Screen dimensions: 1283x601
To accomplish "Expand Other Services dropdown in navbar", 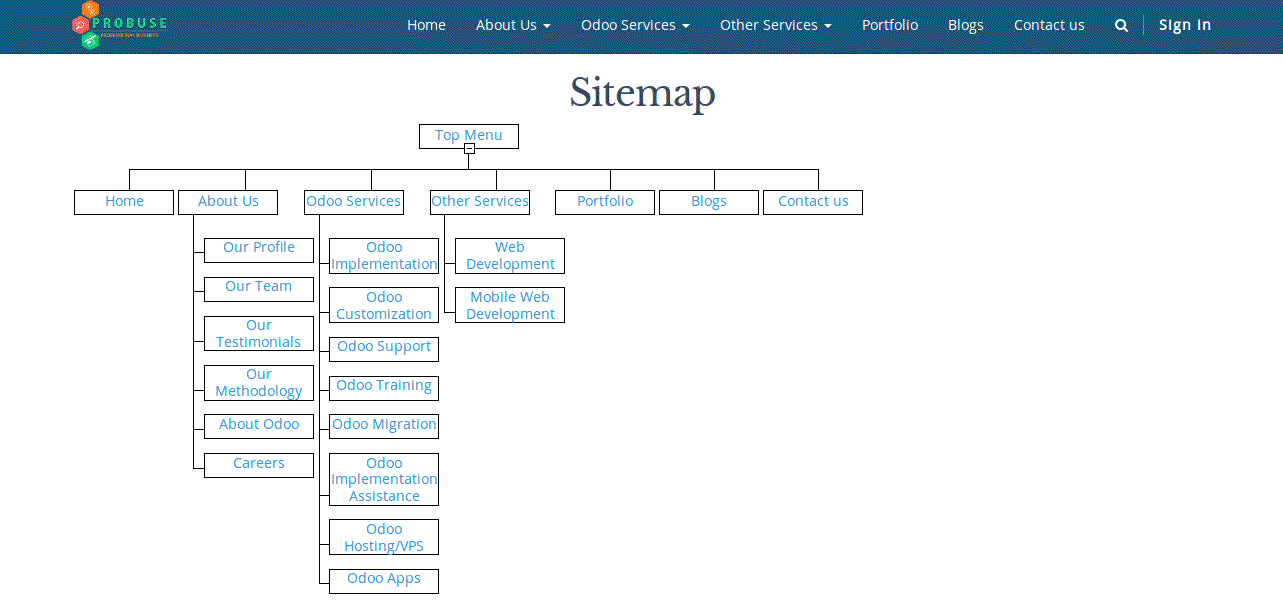I will [775, 26].
